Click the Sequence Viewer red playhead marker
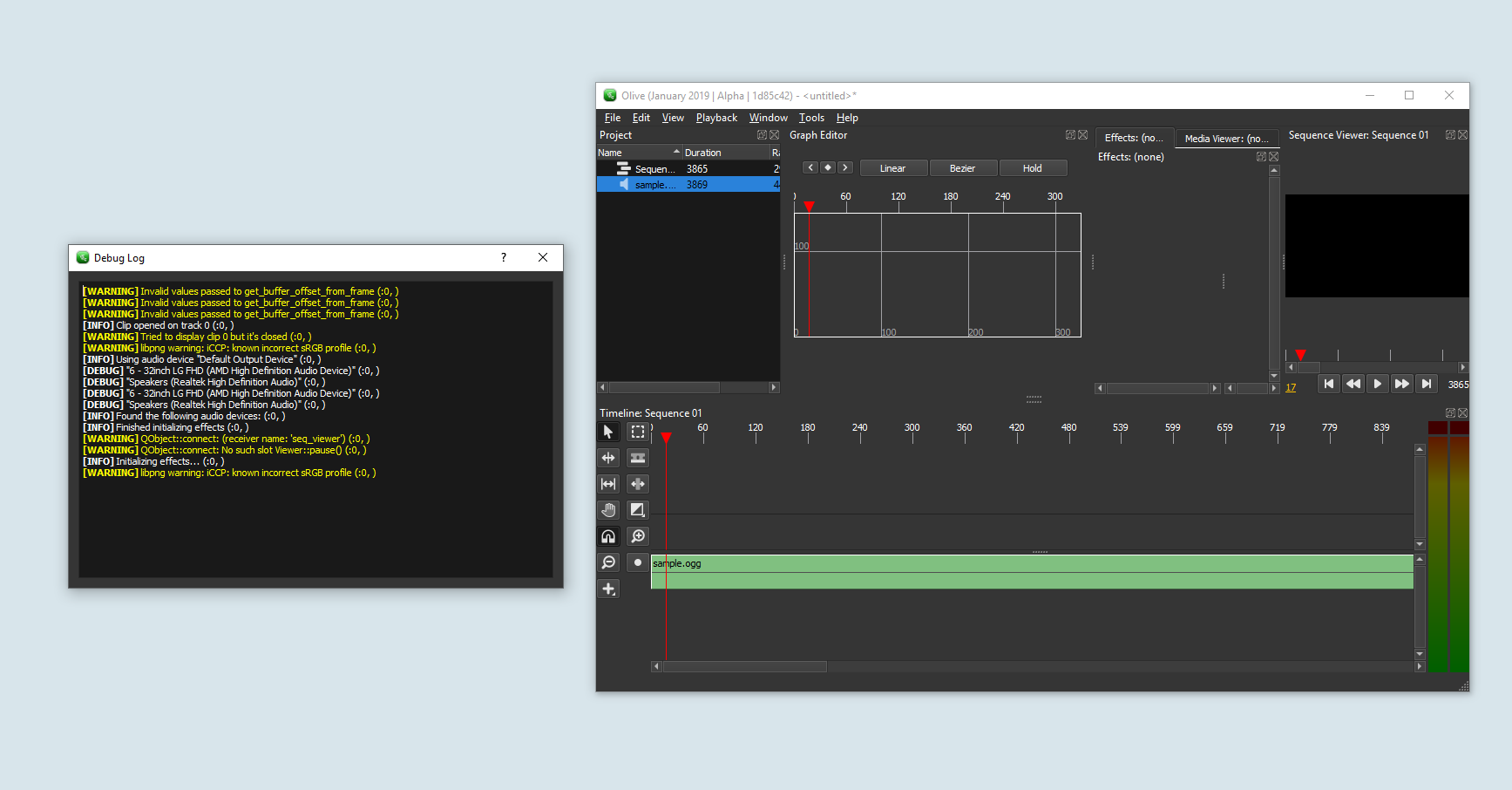The width and height of the screenshot is (1512, 790). pos(1300,355)
